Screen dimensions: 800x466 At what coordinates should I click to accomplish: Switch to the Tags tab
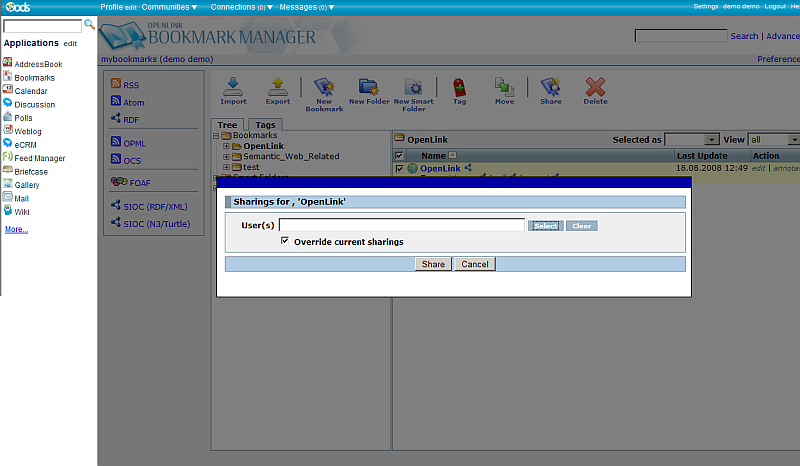(265, 125)
